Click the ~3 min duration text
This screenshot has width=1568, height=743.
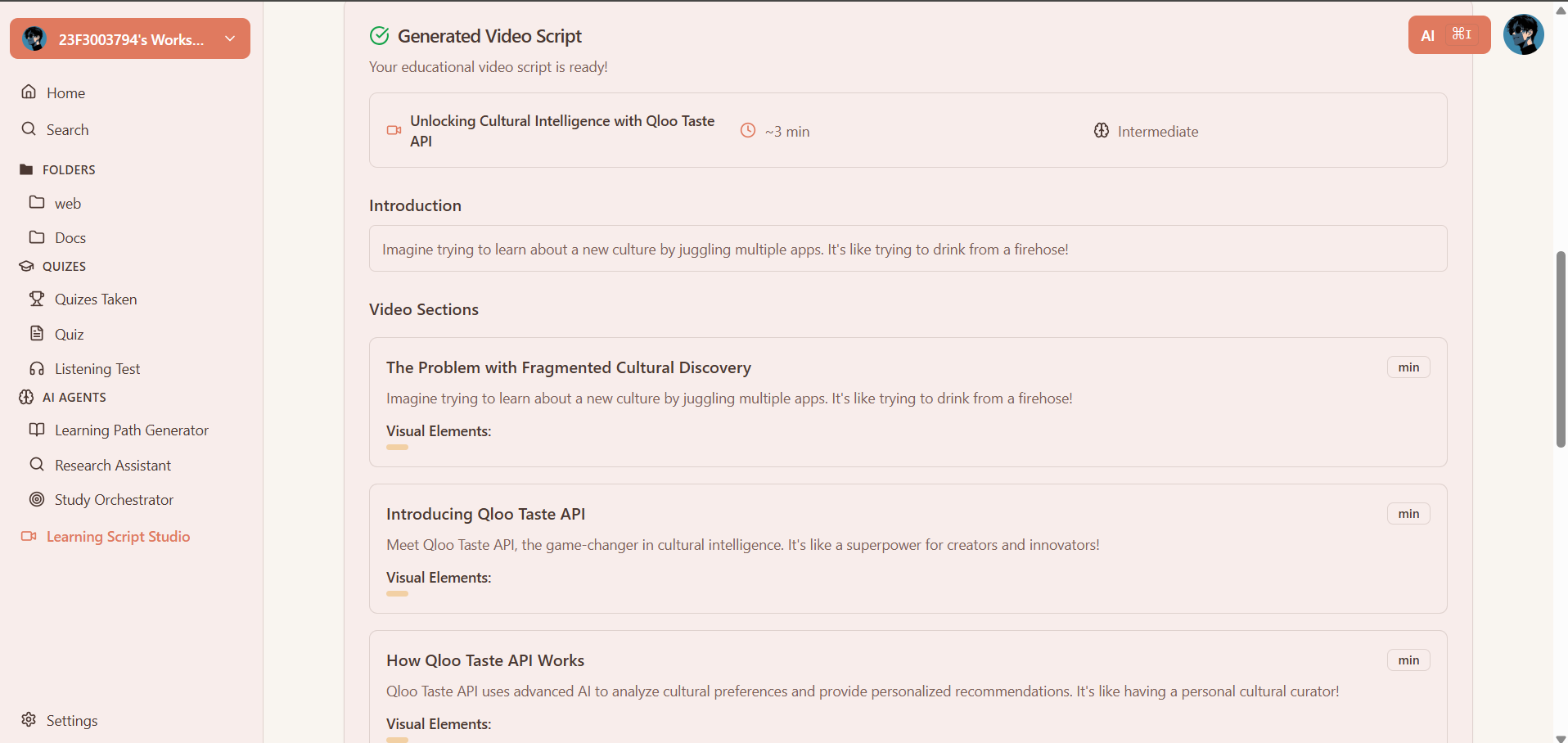(x=787, y=132)
